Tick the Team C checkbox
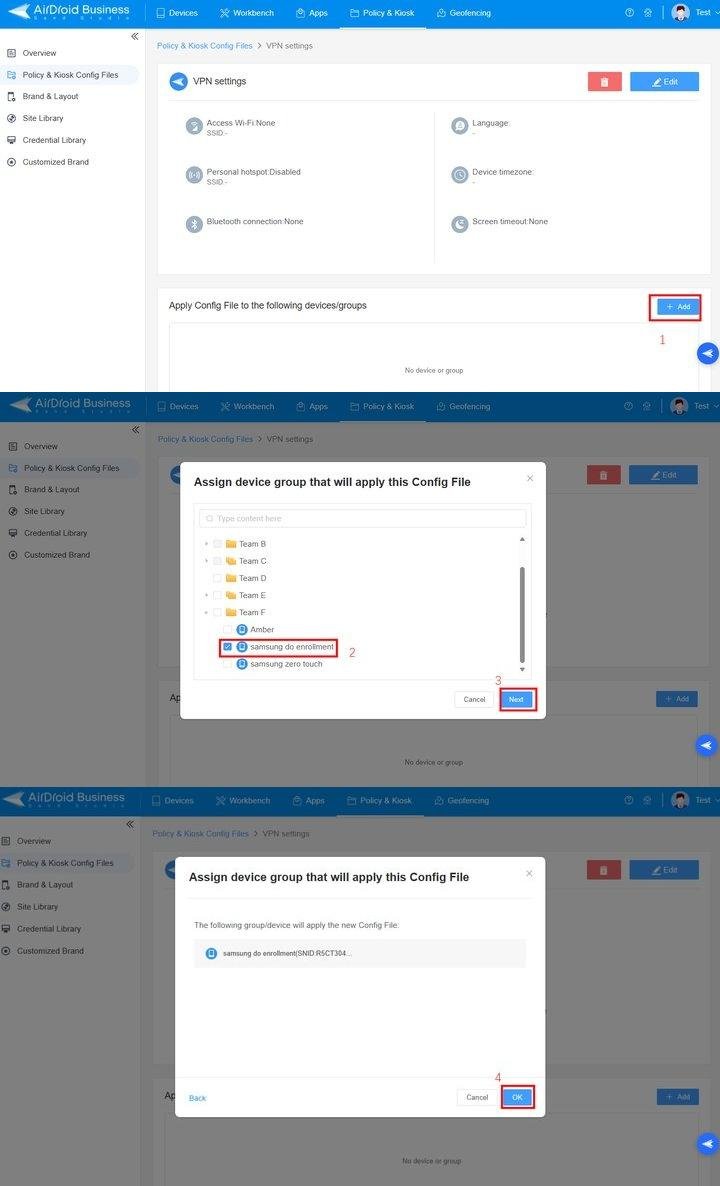 pyautogui.click(x=218, y=561)
